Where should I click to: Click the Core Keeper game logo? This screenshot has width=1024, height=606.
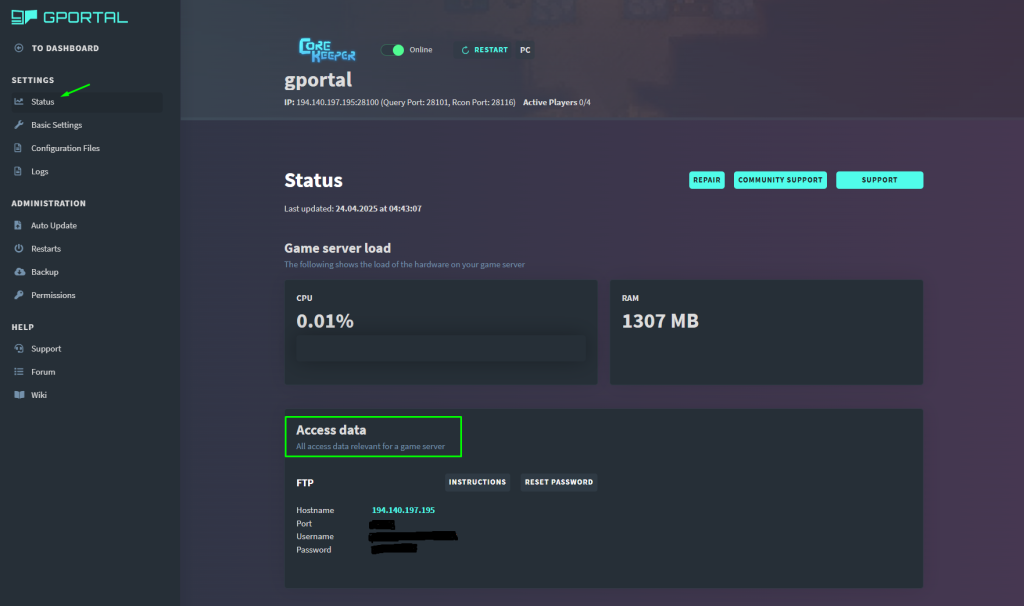[327, 50]
